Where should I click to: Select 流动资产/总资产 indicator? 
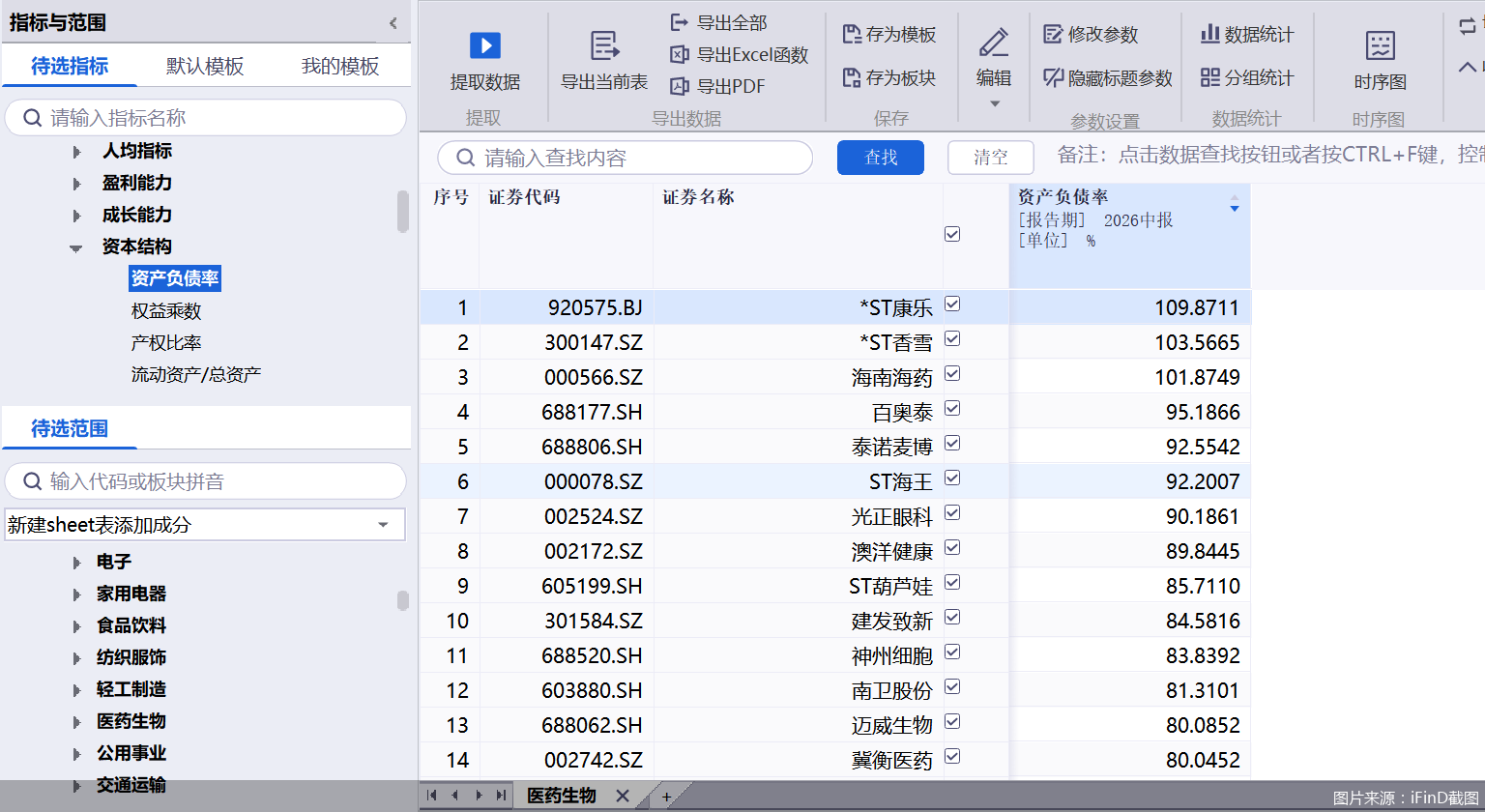pyautogui.click(x=196, y=375)
